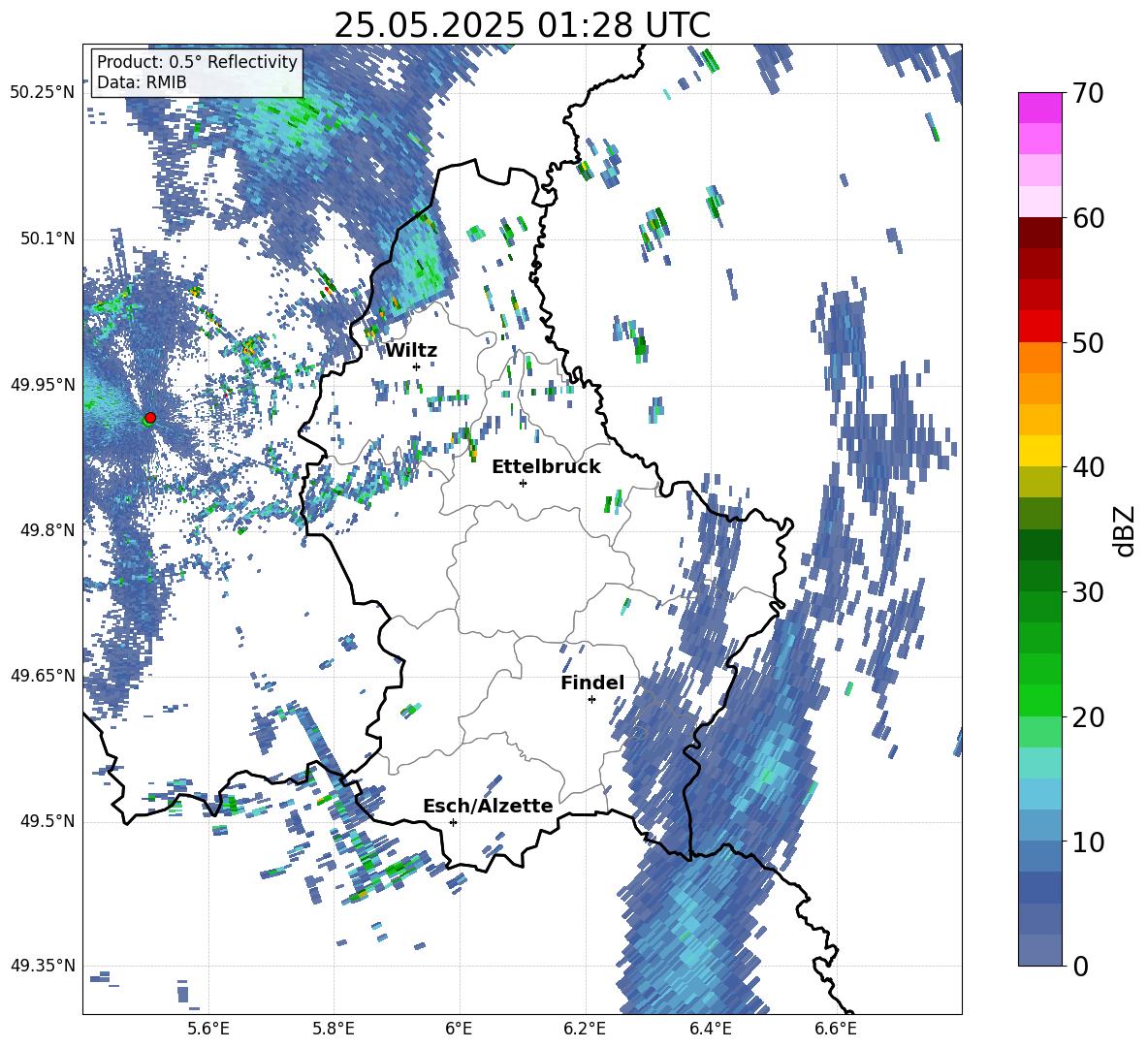This screenshot has width=1148, height=1048.
Task: Click the colorbar 0 tick label
Action: coord(1080,966)
